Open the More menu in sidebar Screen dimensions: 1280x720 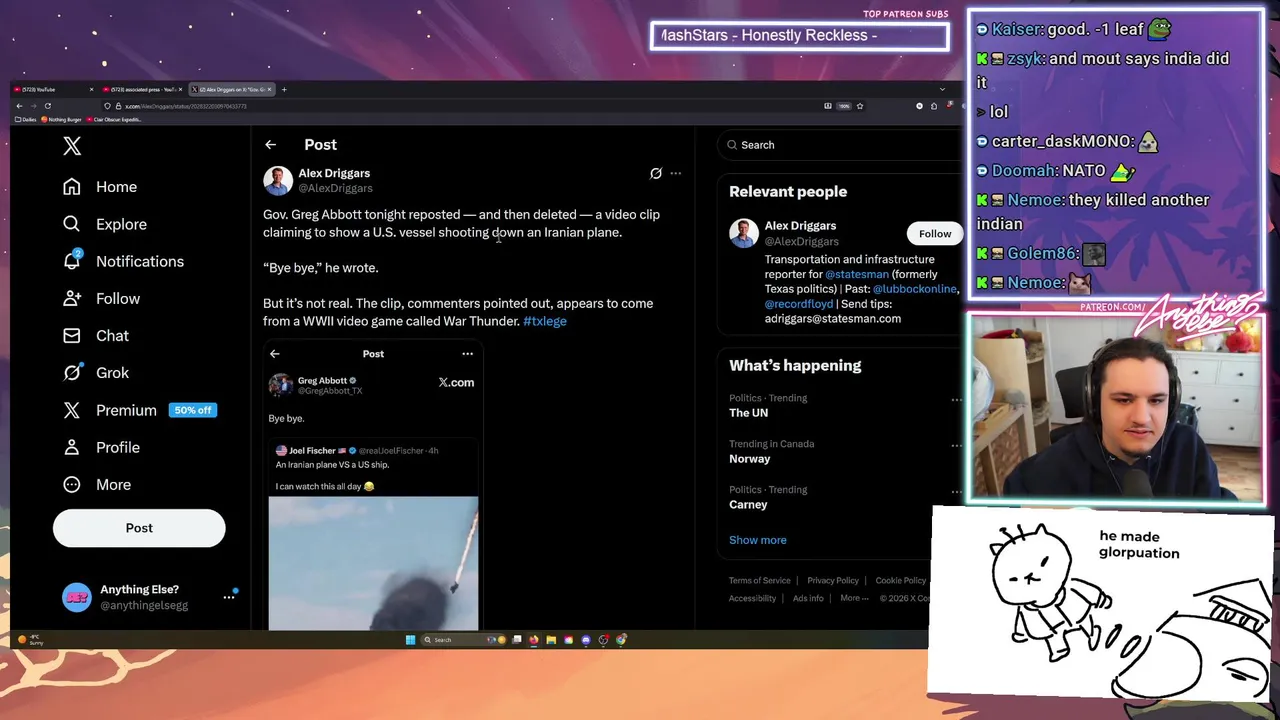[97, 484]
